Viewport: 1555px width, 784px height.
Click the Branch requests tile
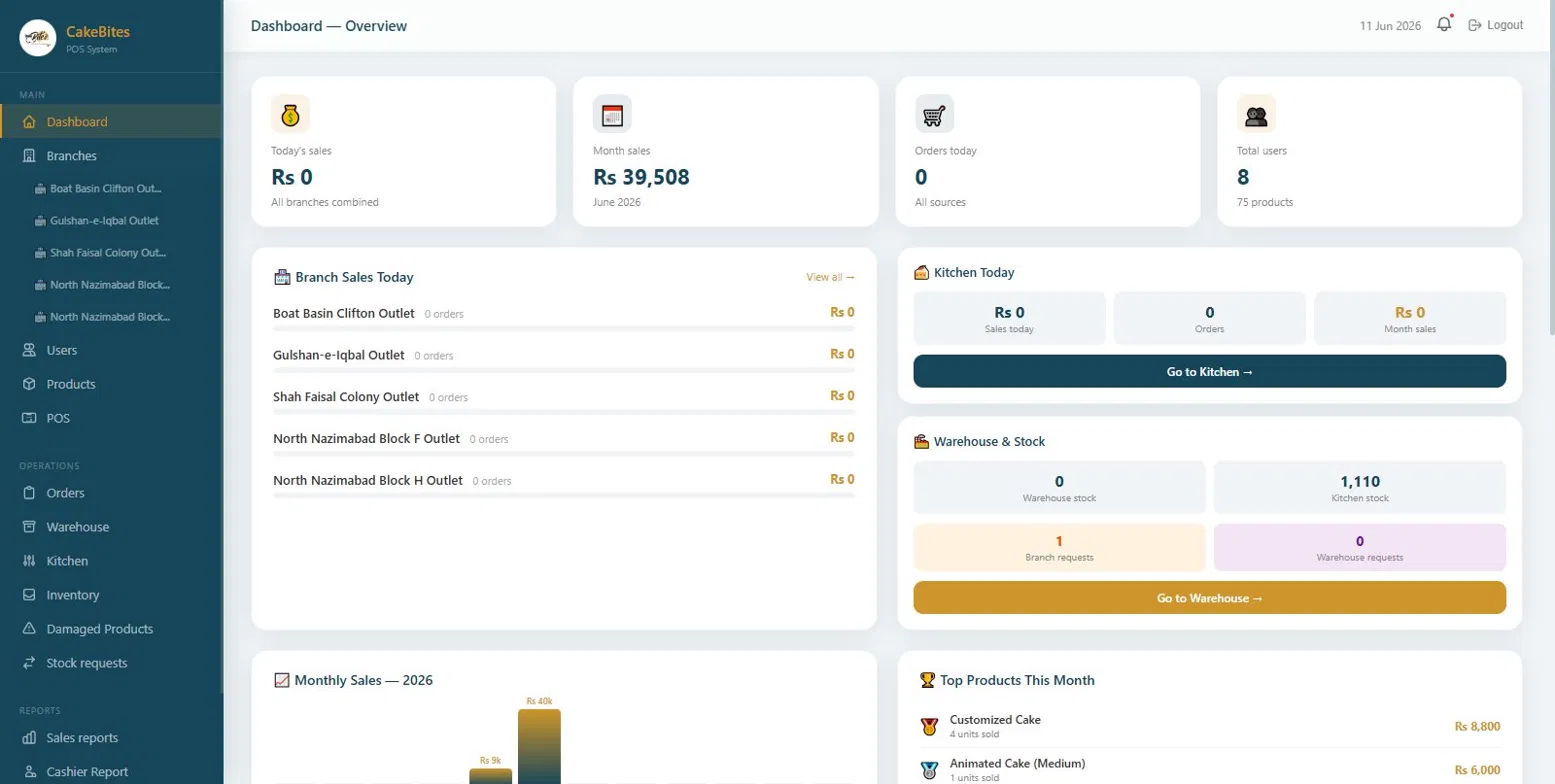click(x=1059, y=547)
